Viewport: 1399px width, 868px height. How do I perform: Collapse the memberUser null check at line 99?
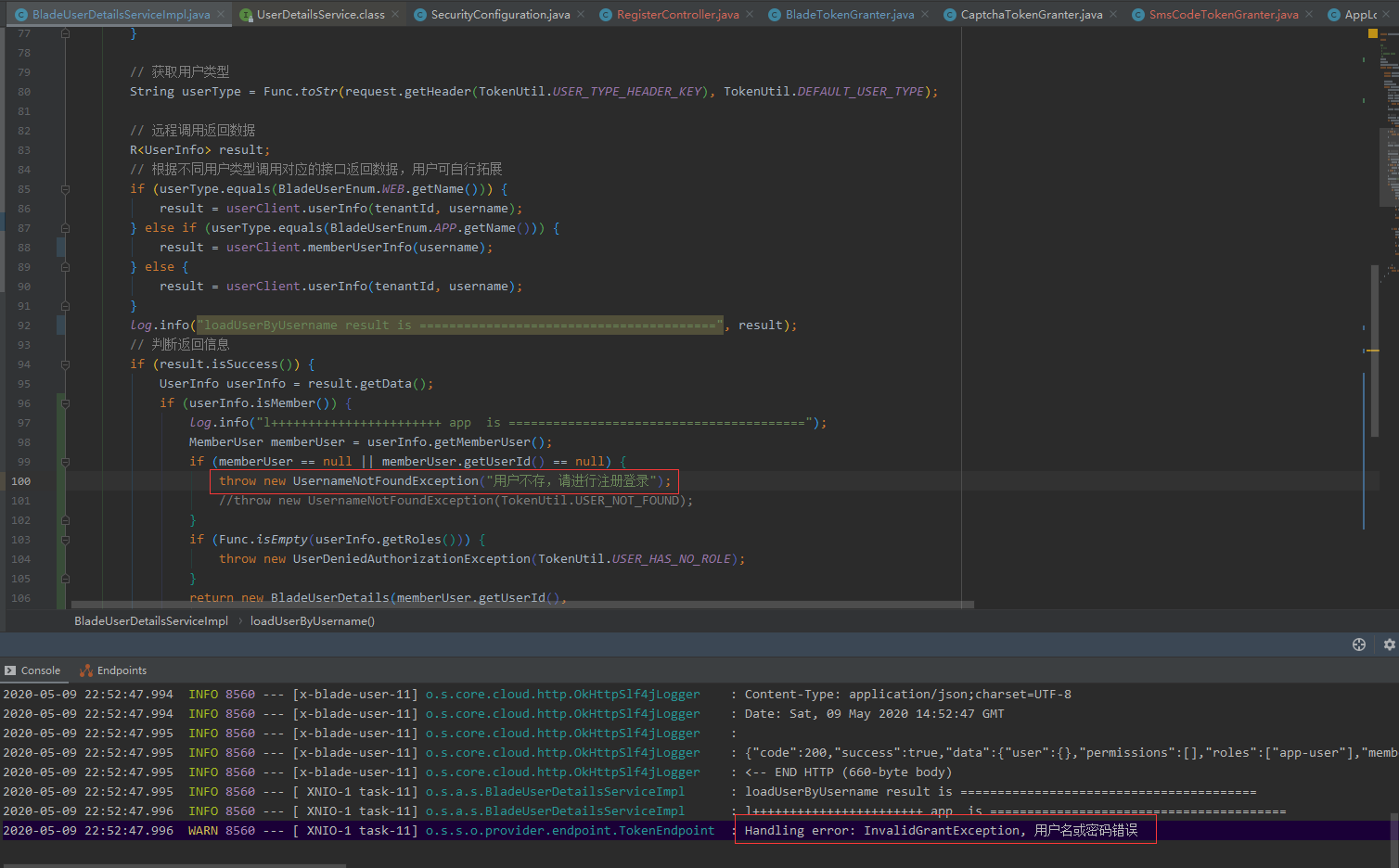(x=65, y=462)
